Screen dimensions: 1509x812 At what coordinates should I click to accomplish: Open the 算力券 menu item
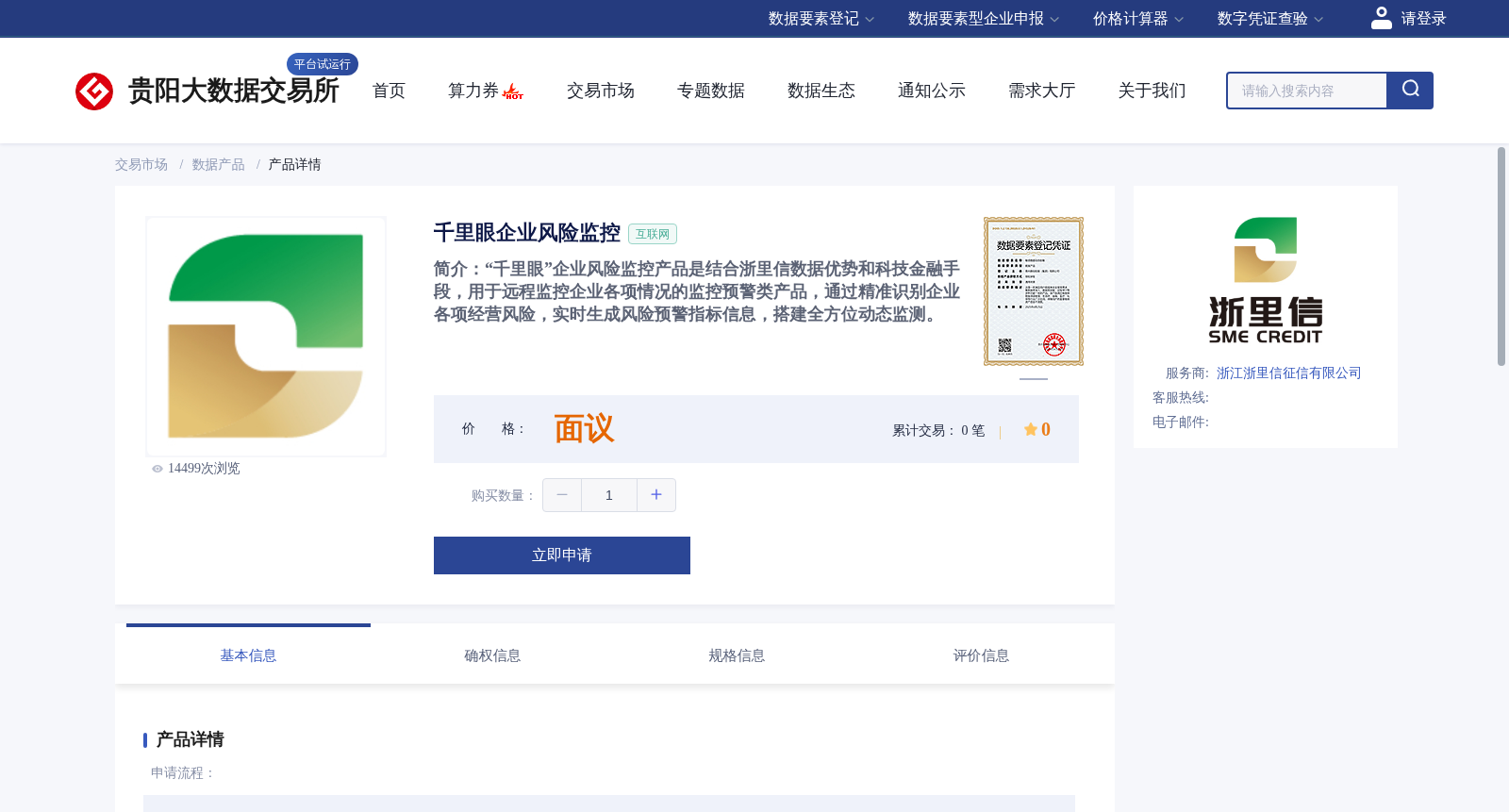click(x=473, y=91)
